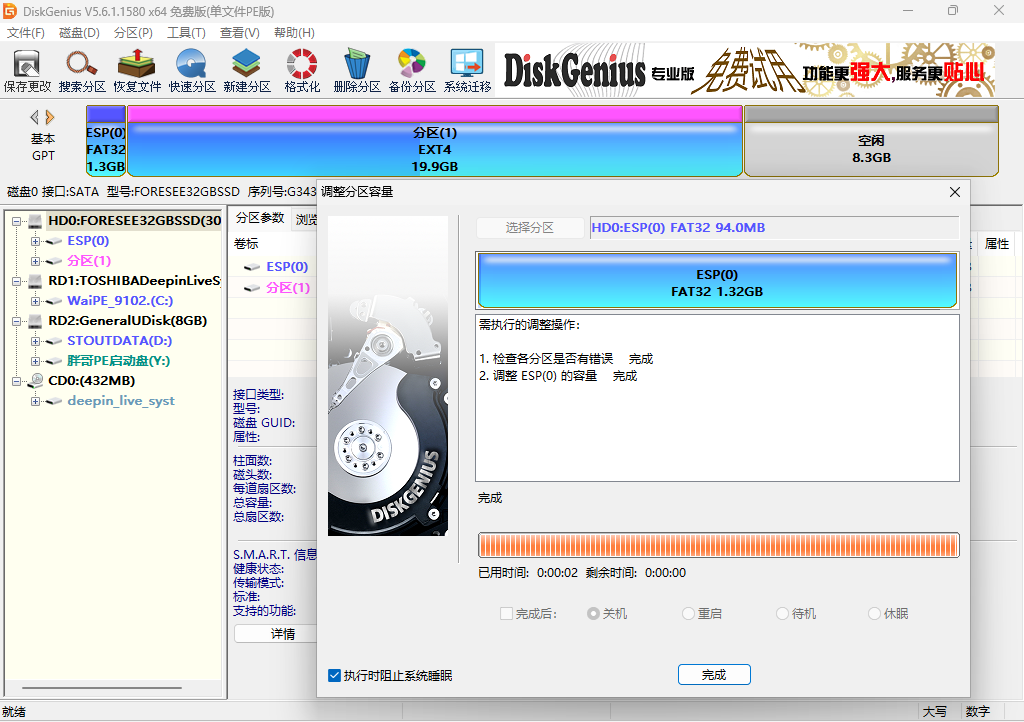Start 快速分区 quick partition
1024x722 pixels.
pos(191,71)
